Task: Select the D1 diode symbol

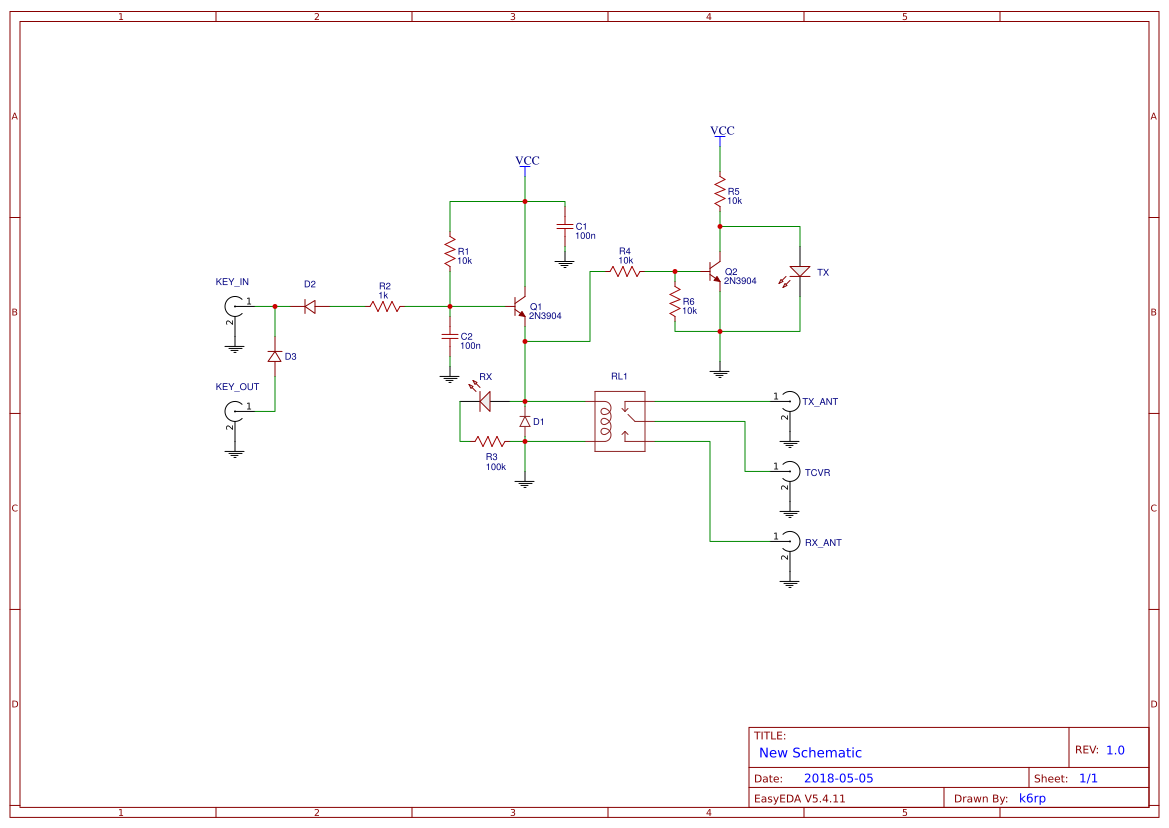Action: [x=525, y=422]
